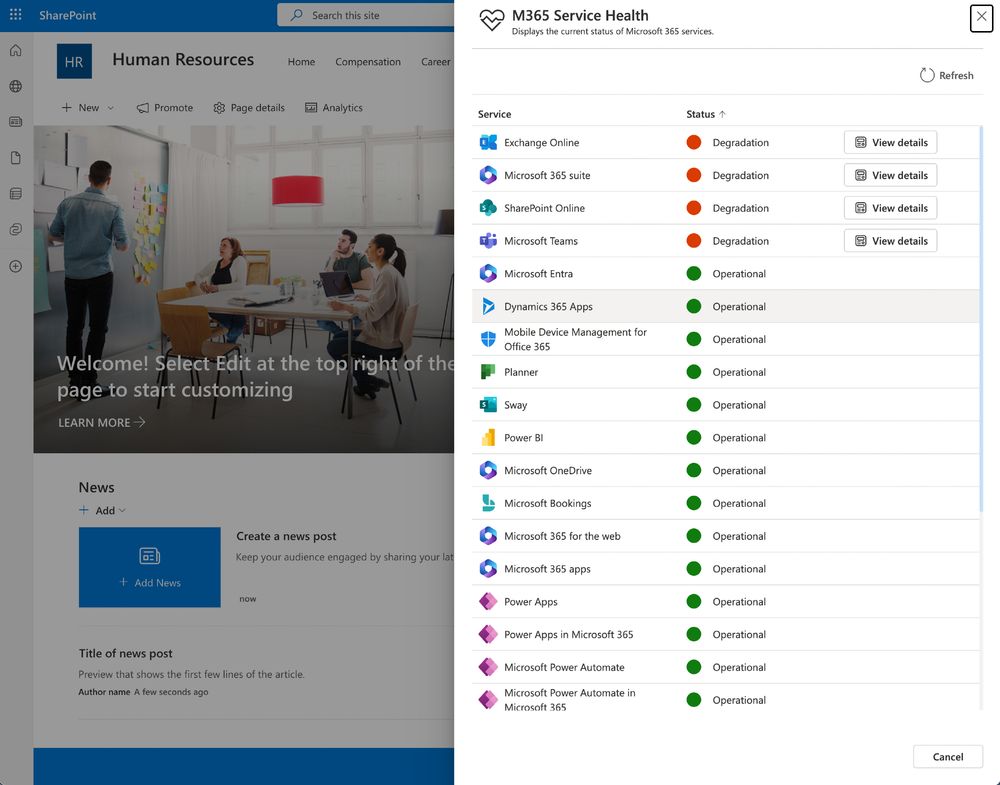Click the Home icon in left rail
Viewport: 1000px width, 785px height.
(16, 50)
